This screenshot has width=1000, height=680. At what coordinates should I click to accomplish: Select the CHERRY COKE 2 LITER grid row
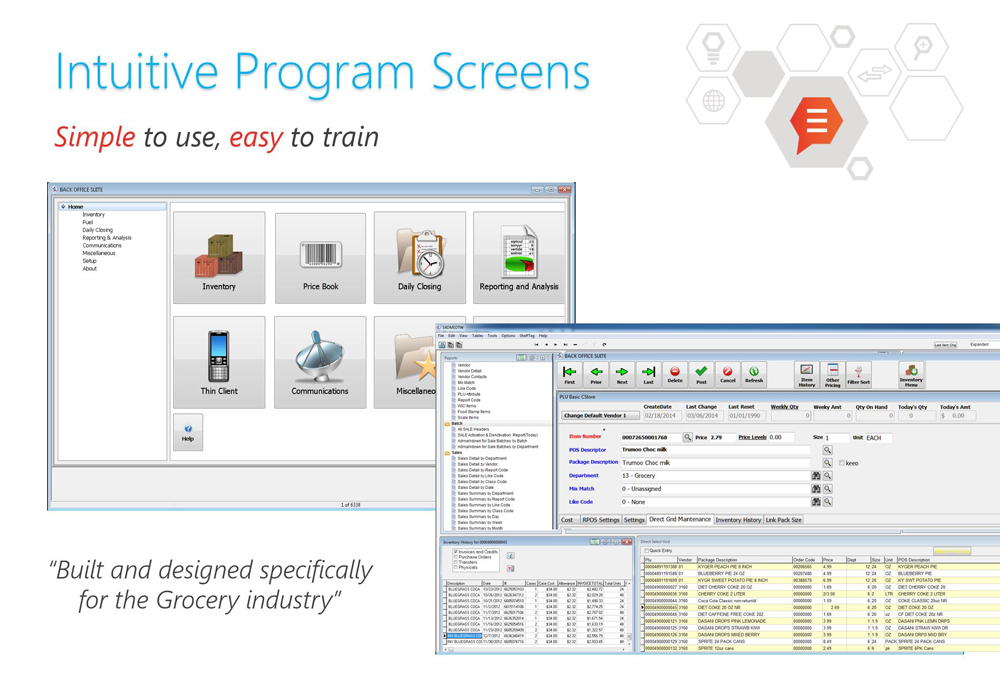pyautogui.click(x=820, y=594)
